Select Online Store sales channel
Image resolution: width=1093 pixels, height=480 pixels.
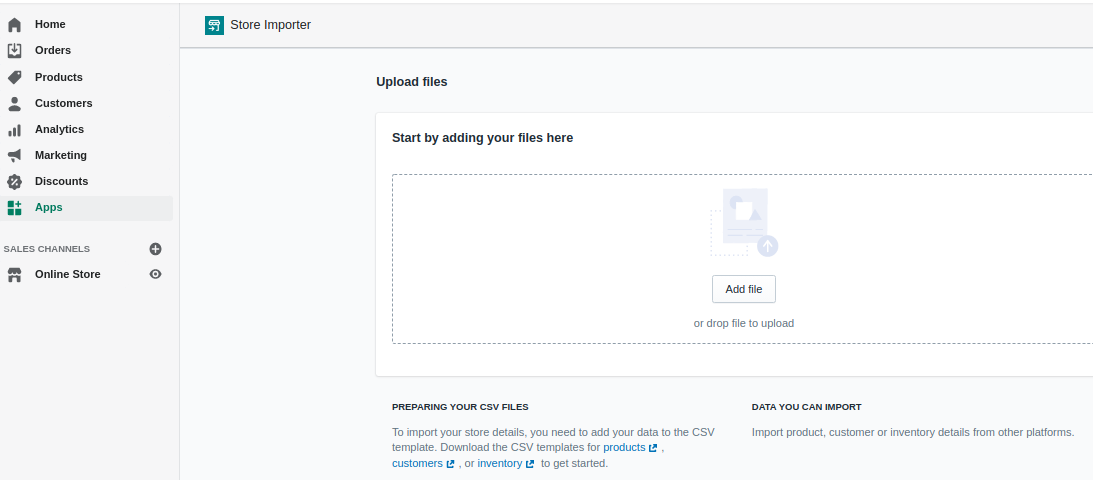67,274
